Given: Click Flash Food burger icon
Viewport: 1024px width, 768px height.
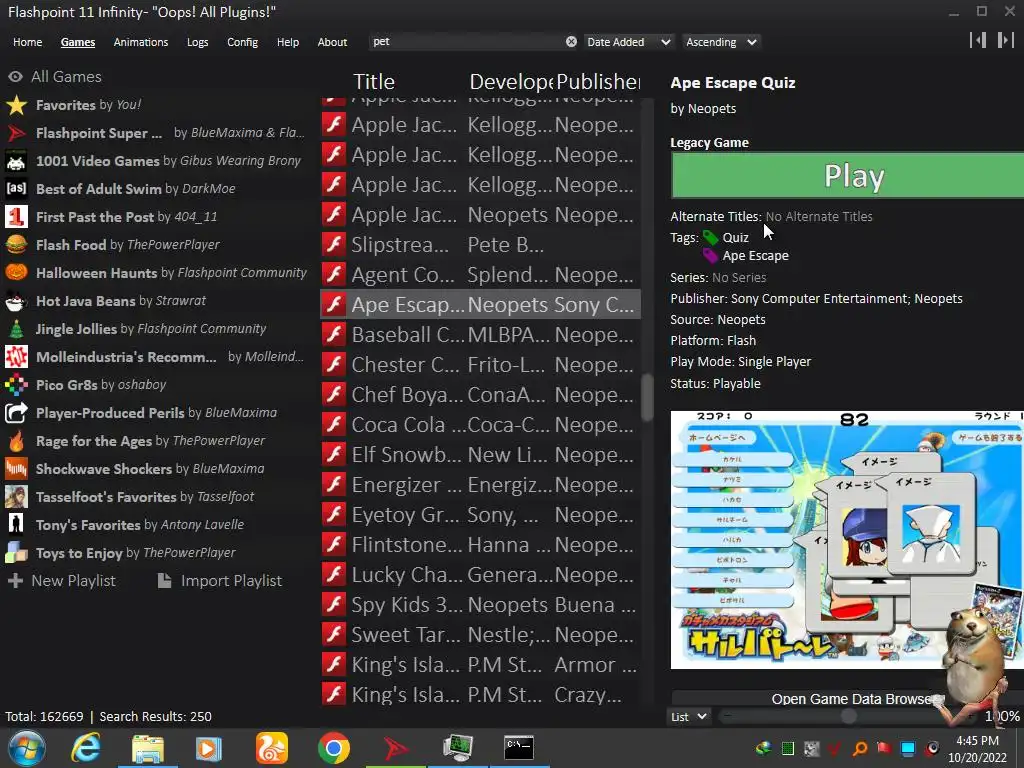Looking at the screenshot, I should (x=16, y=245).
